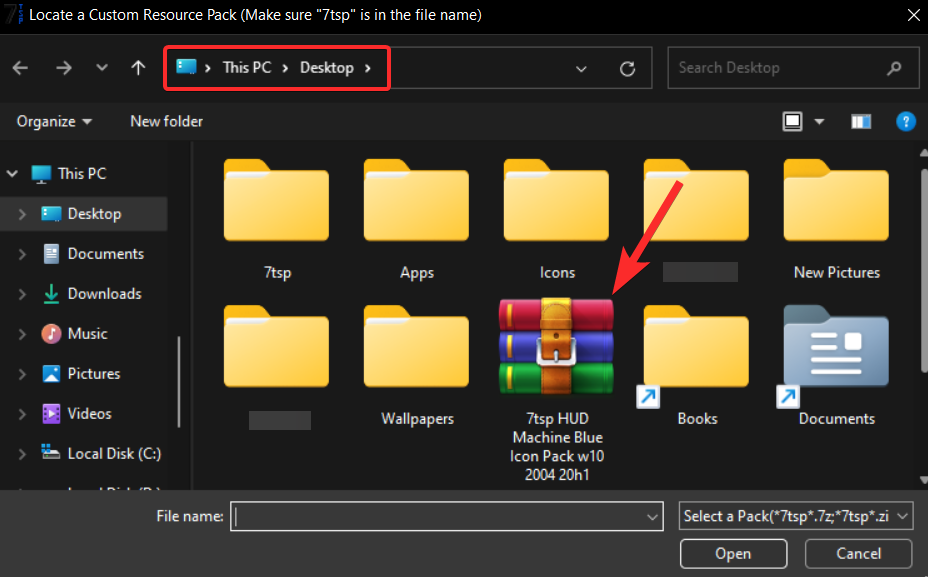The width and height of the screenshot is (928, 577).
Task: Expand the Downloads tree node arrow
Action: coord(22,294)
